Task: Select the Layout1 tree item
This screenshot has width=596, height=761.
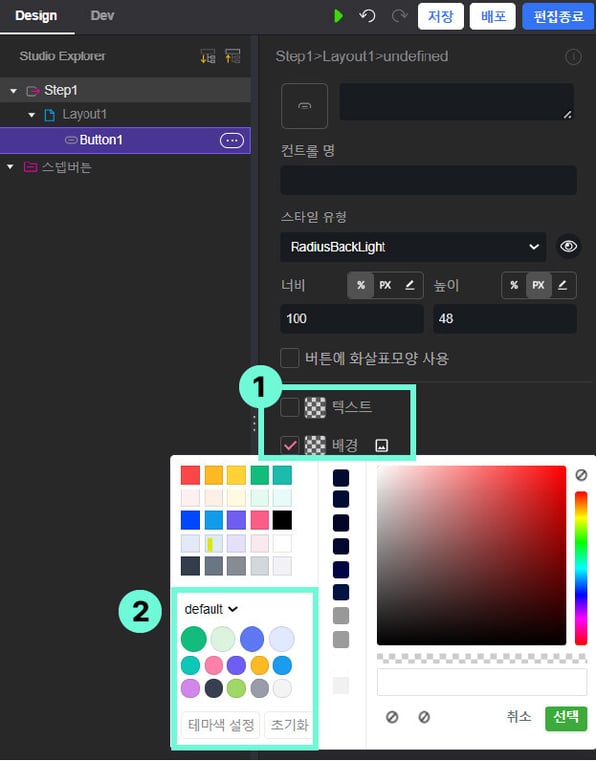Action: point(84,115)
